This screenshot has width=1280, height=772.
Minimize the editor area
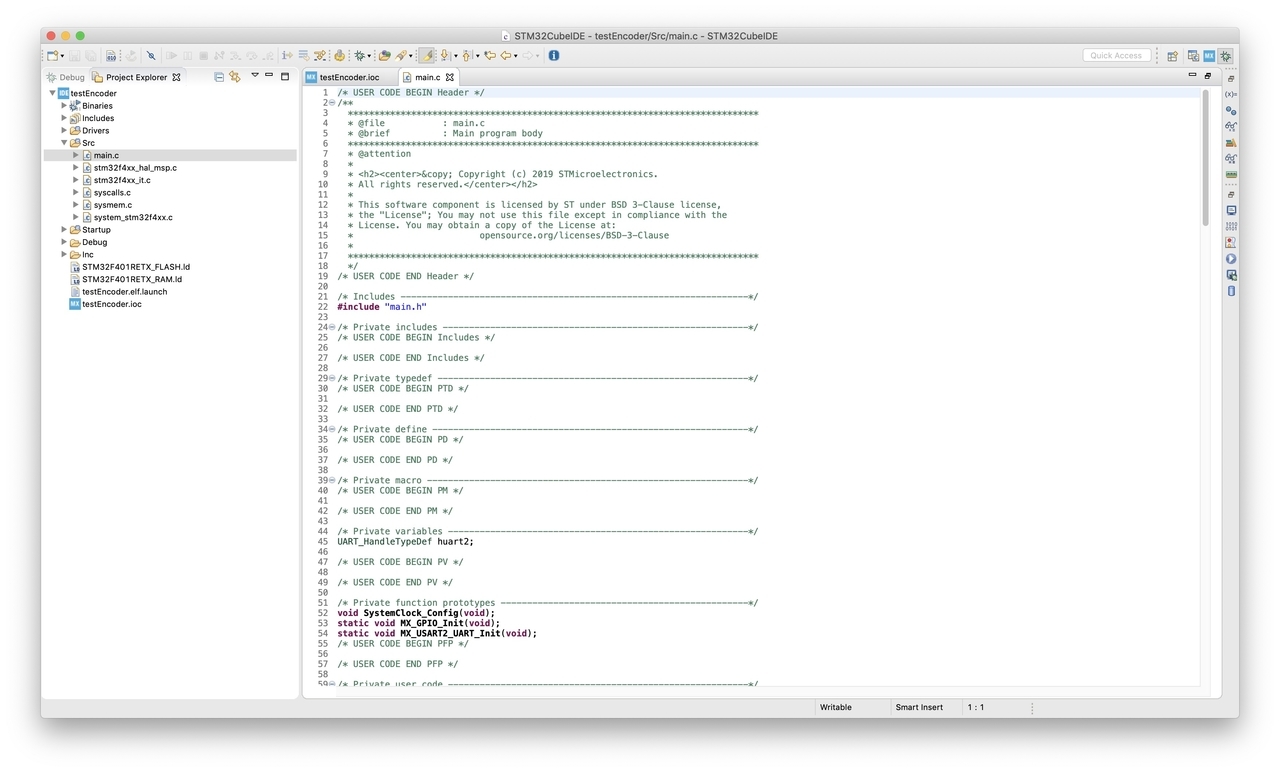(1192, 75)
